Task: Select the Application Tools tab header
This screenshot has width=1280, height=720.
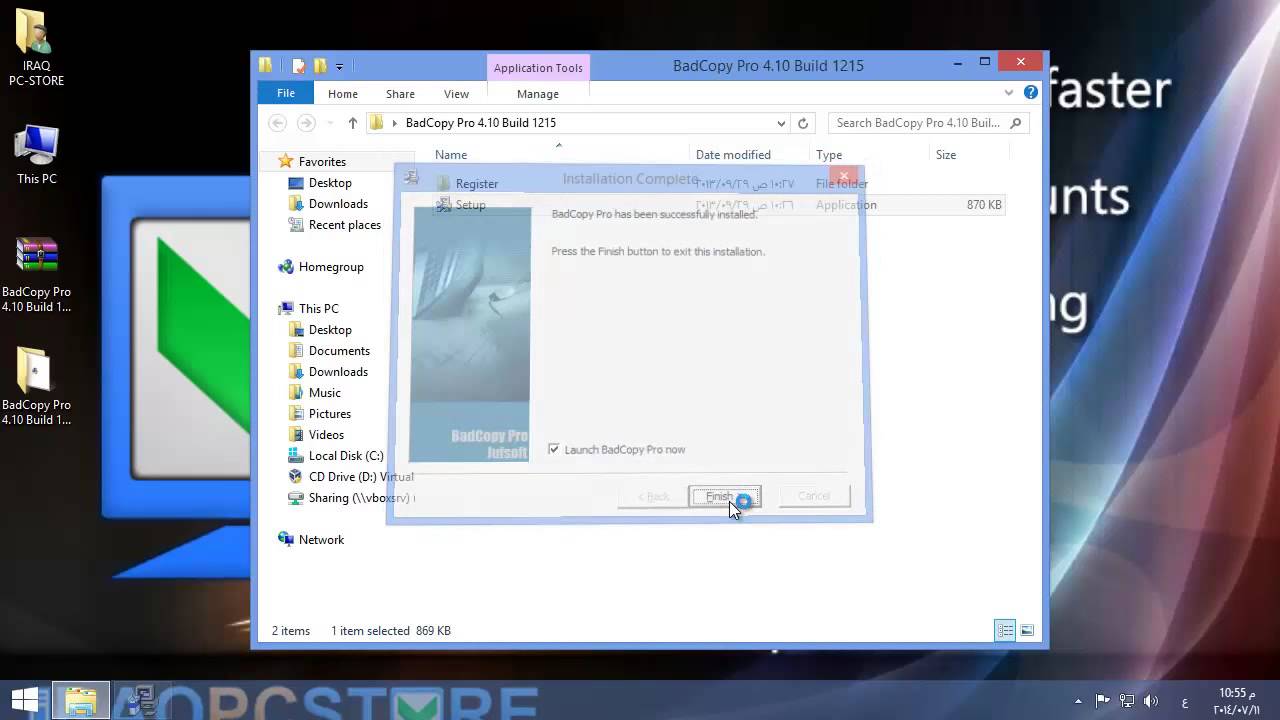Action: 538,68
